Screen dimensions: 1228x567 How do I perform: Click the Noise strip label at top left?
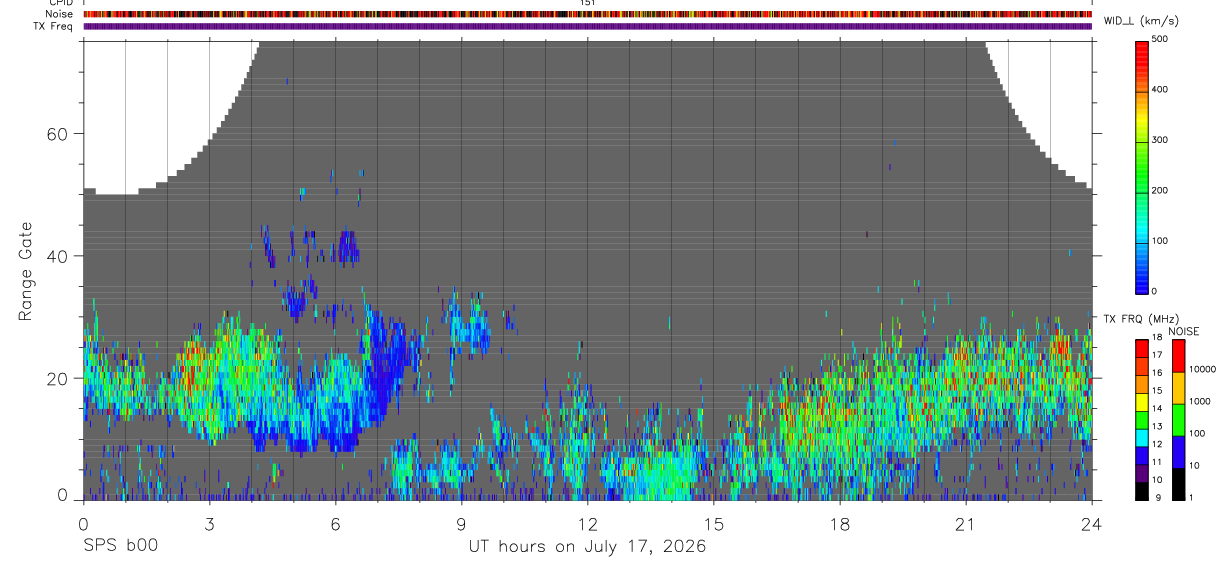tap(58, 14)
